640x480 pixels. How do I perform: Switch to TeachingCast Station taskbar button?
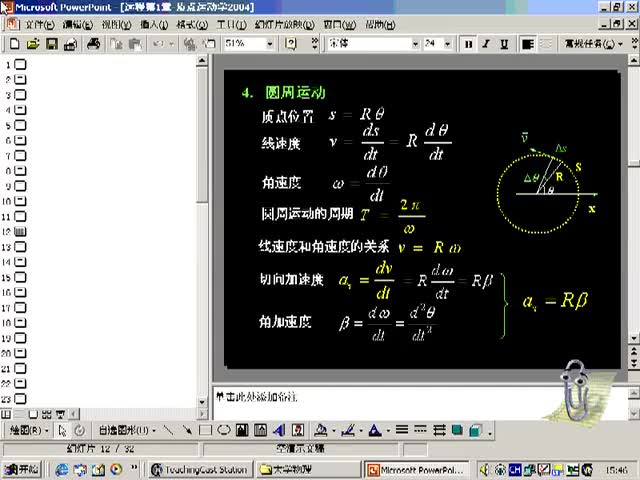(x=199, y=470)
